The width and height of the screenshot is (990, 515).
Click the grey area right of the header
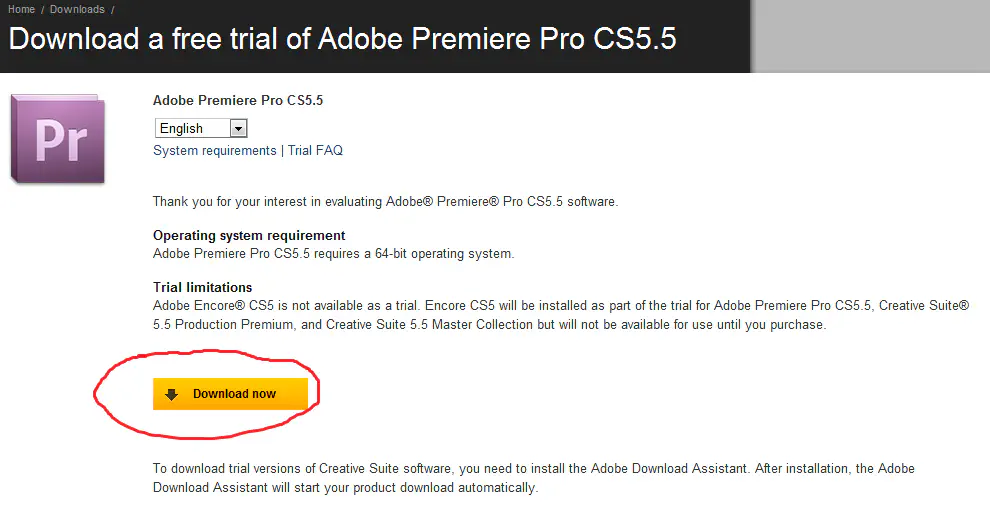point(870,36)
